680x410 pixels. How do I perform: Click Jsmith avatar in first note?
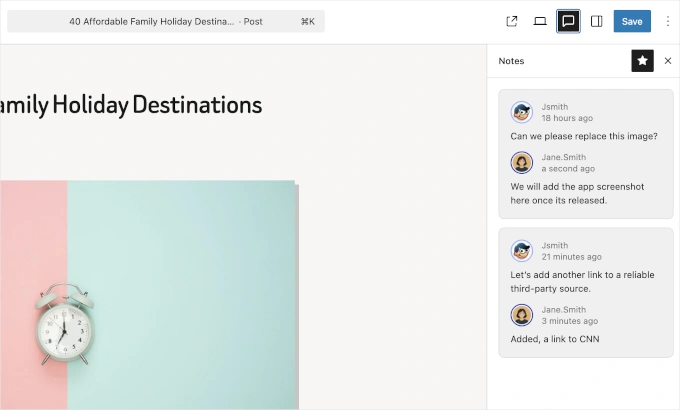point(521,111)
